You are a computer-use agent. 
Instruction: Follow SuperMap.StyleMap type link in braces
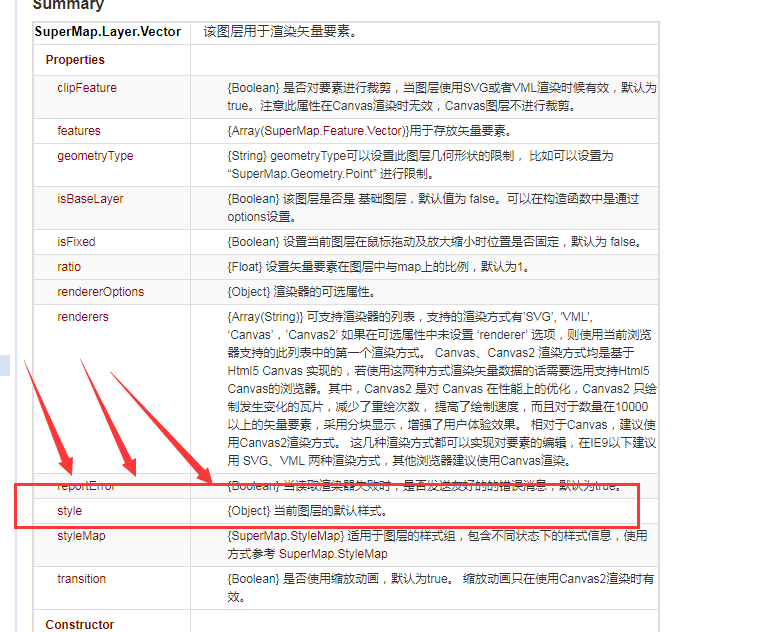click(286, 536)
